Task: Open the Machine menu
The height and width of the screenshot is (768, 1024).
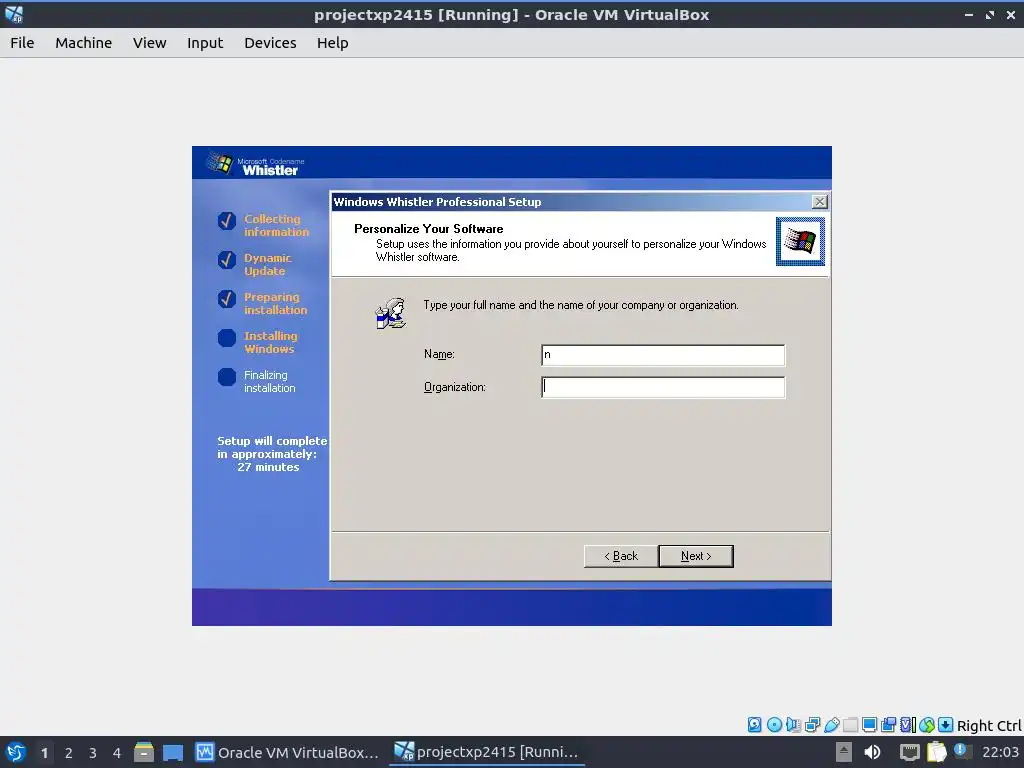Action: (x=84, y=42)
